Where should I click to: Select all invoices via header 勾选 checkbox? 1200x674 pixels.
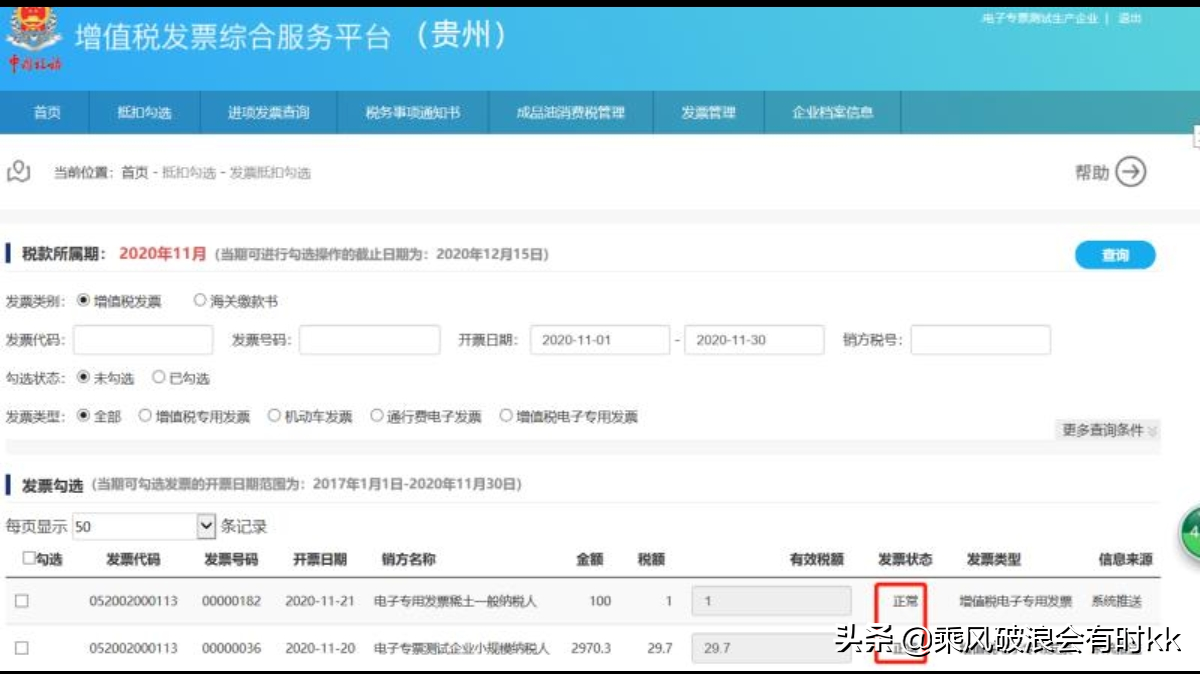pyautogui.click(x=28, y=559)
